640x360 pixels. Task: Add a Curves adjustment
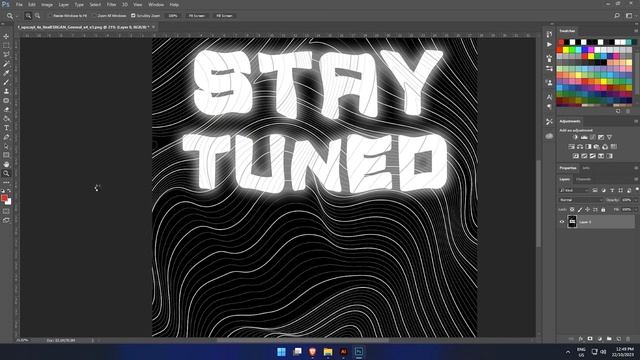coord(593,138)
